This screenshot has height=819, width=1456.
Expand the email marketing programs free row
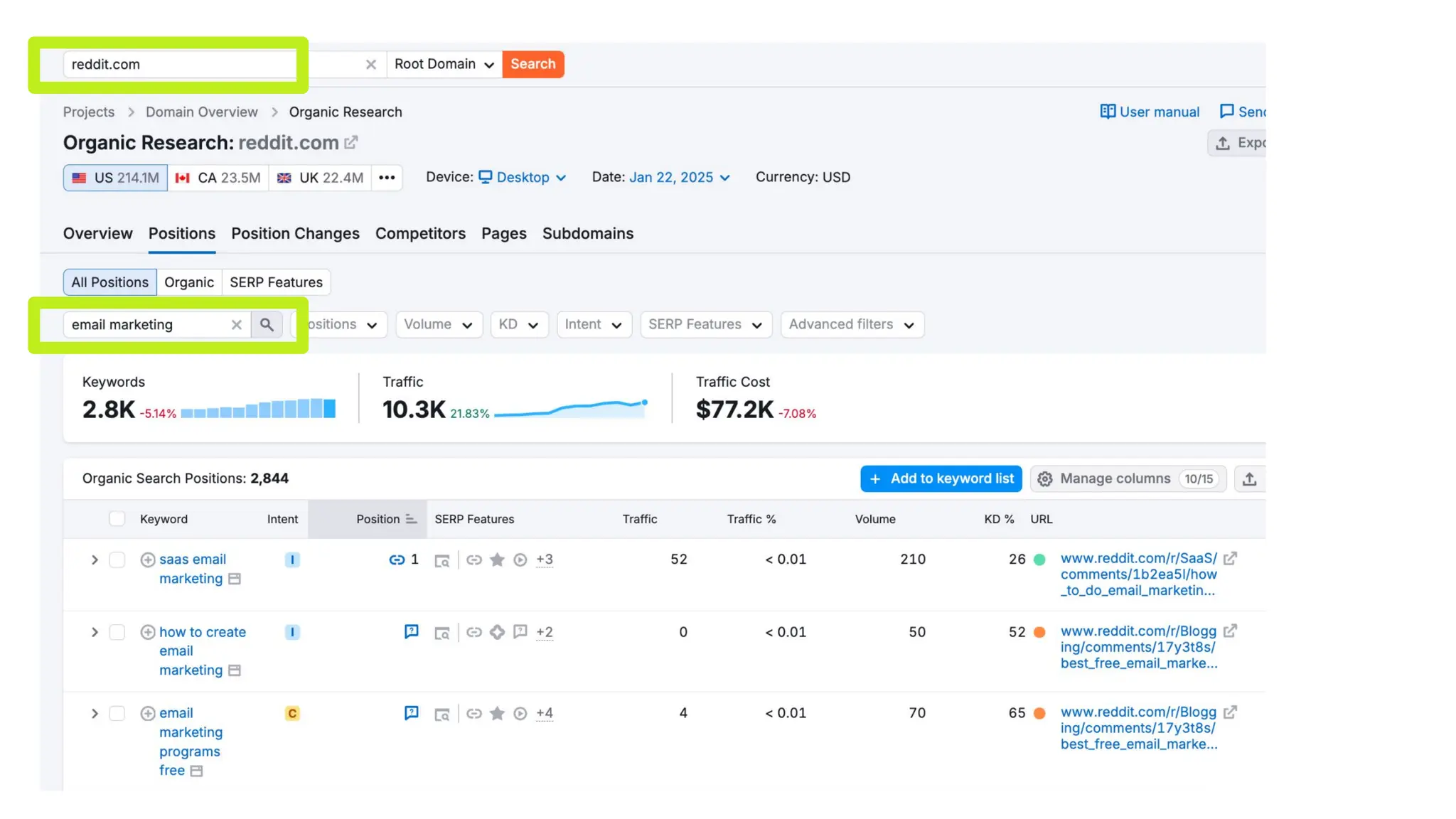pos(95,714)
